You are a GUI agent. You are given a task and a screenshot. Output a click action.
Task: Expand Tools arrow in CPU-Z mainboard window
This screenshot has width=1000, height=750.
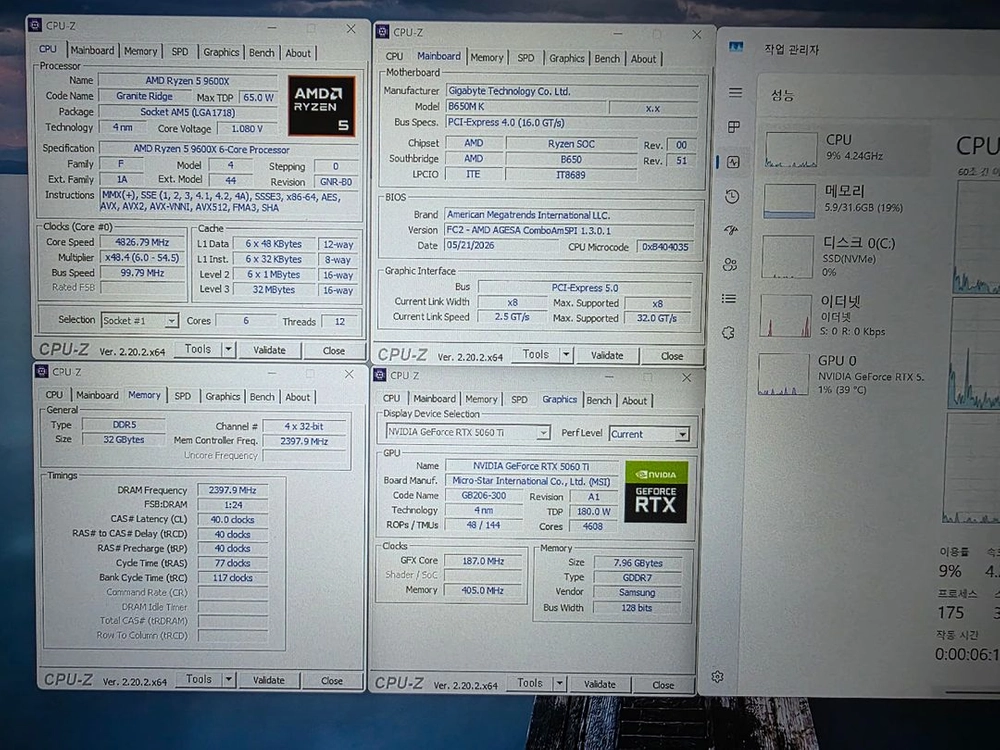tap(566, 354)
